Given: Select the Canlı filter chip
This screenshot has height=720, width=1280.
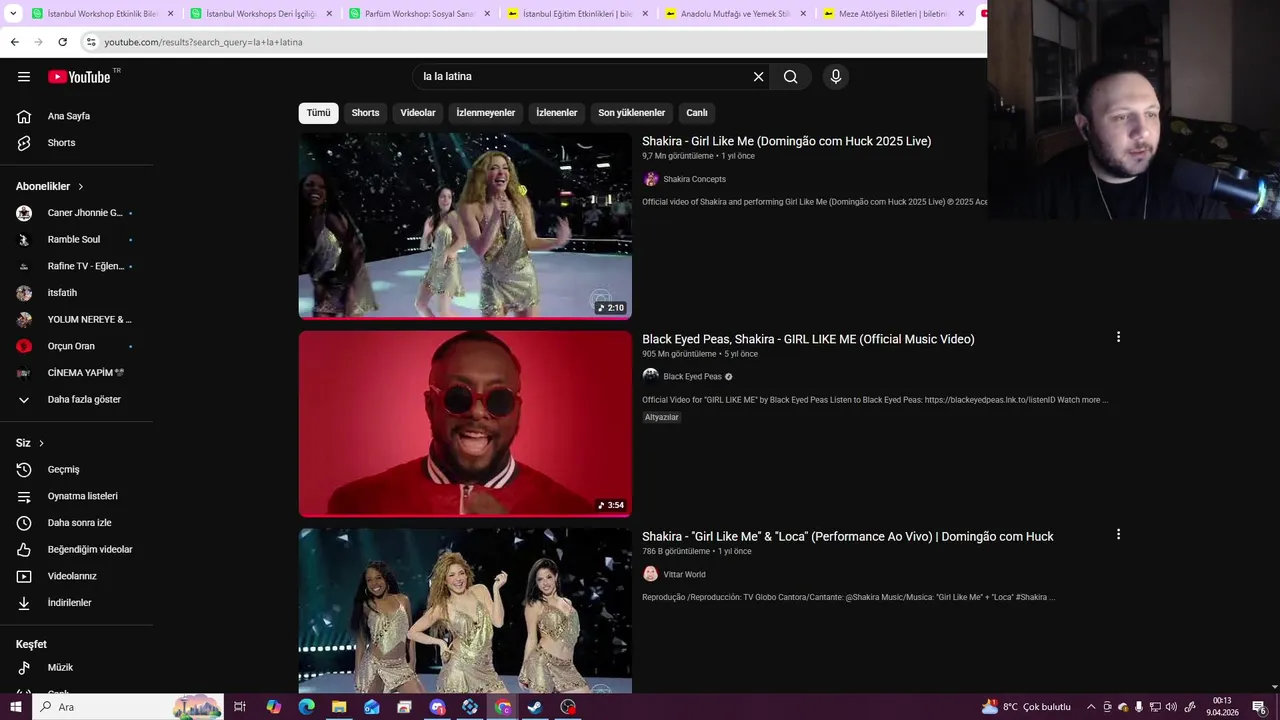Looking at the screenshot, I should coord(697,113).
